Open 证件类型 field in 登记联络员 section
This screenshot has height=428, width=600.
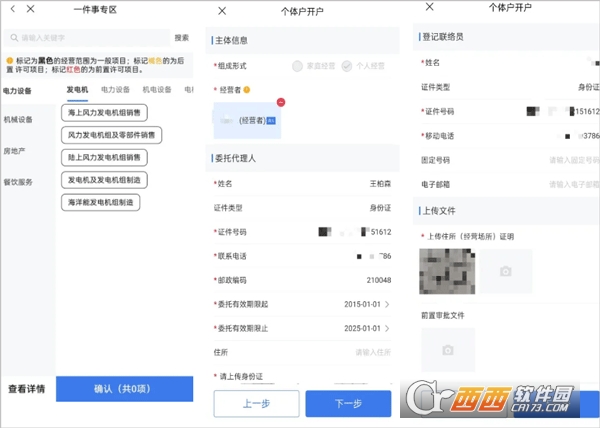coord(510,87)
